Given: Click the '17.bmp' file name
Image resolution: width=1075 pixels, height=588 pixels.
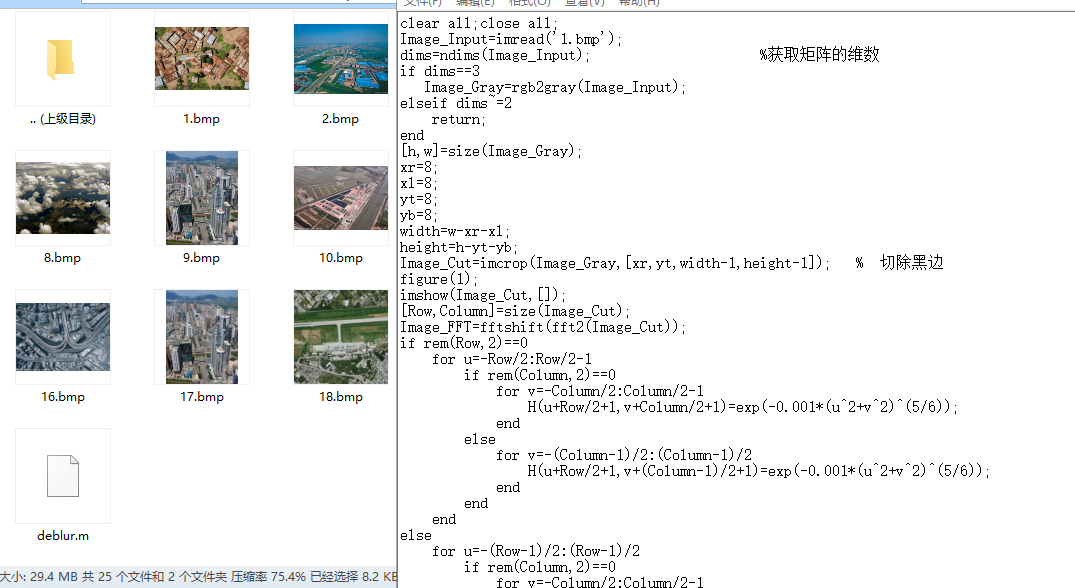Looking at the screenshot, I should (x=202, y=397).
